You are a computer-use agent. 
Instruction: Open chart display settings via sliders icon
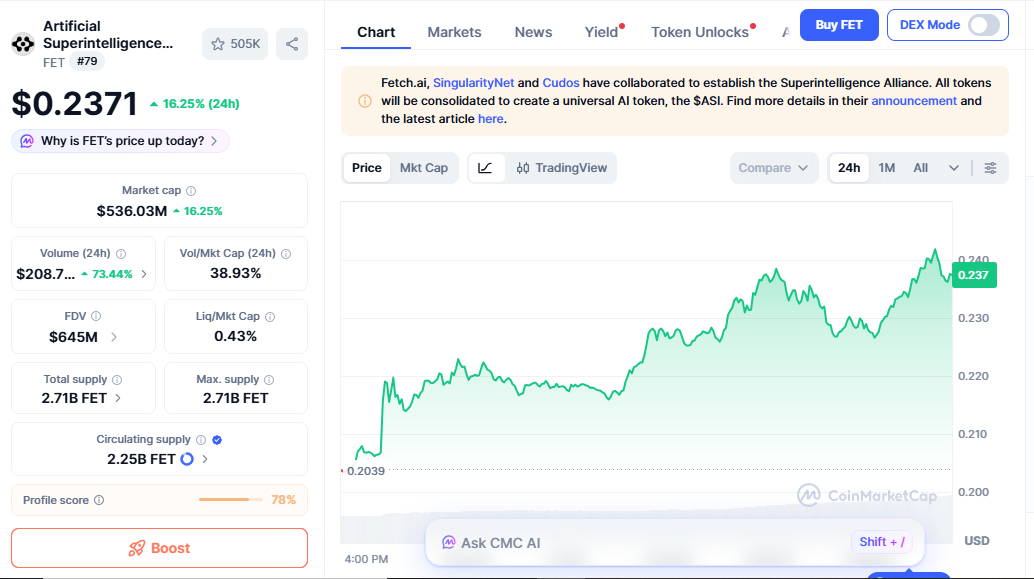click(991, 168)
